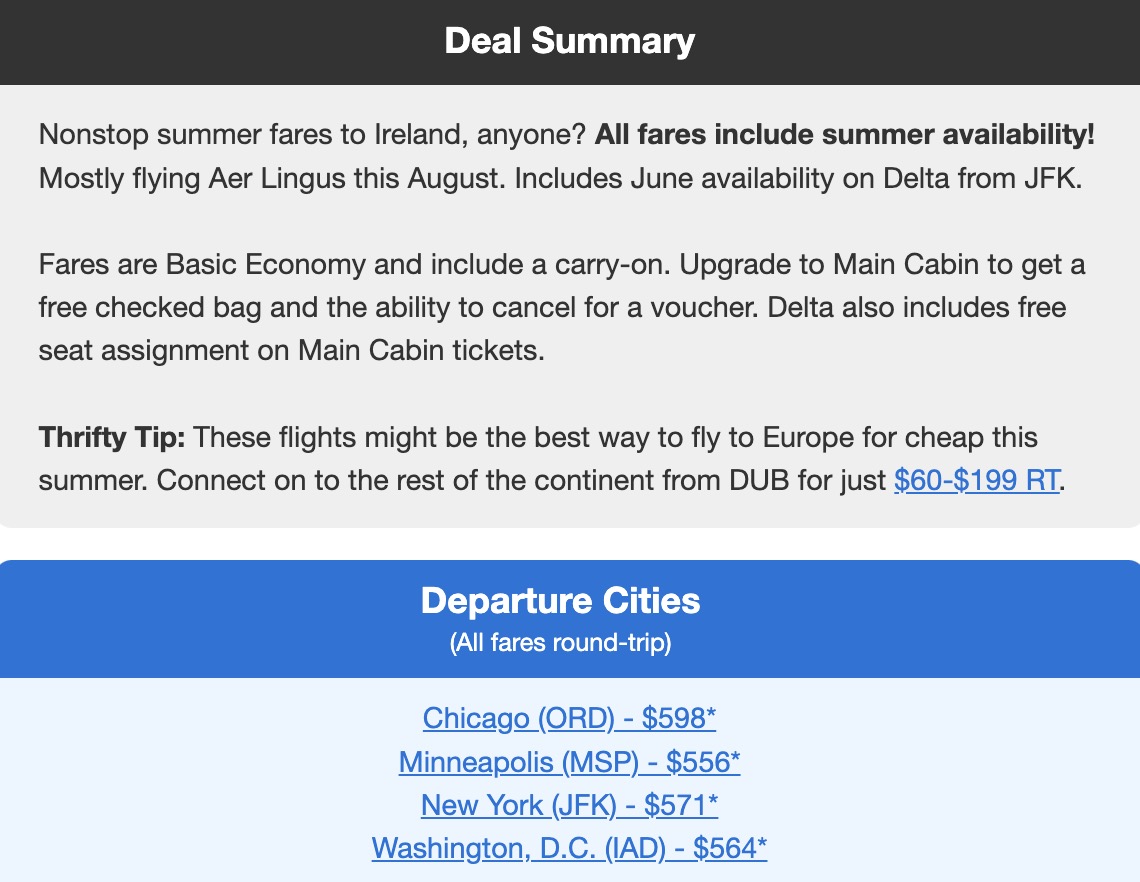Click the Departure Cities header bar
The width and height of the screenshot is (1140, 882).
pyautogui.click(x=563, y=600)
